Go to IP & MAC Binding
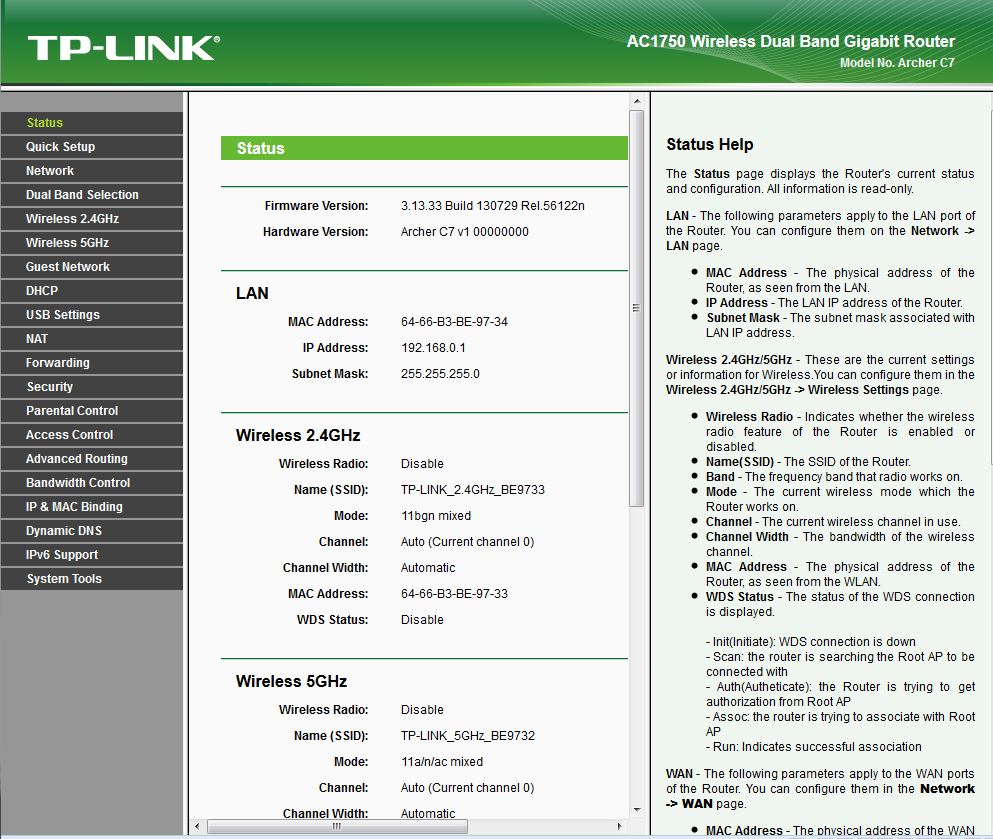This screenshot has height=839, width=993. point(92,507)
